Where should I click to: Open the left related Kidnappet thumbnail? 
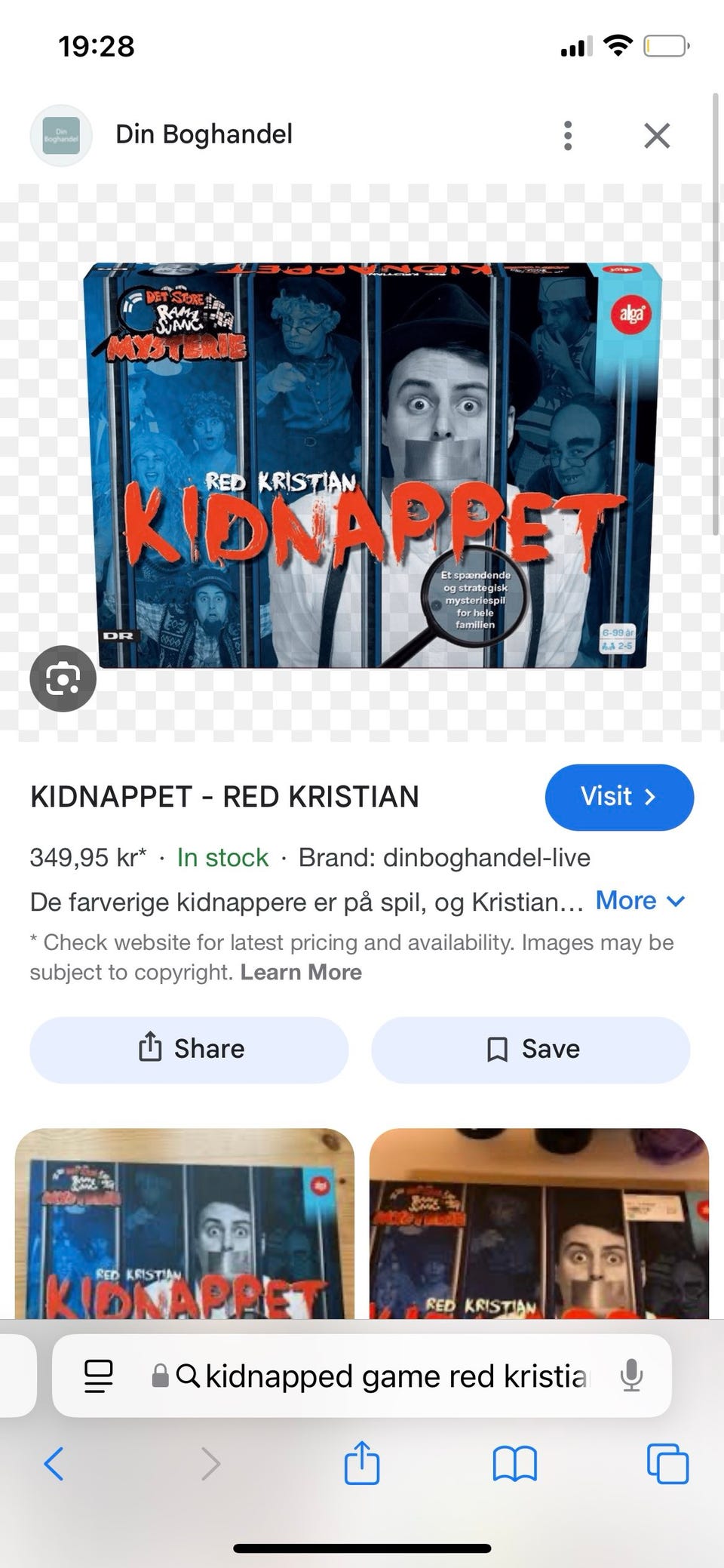pyautogui.click(x=185, y=1223)
